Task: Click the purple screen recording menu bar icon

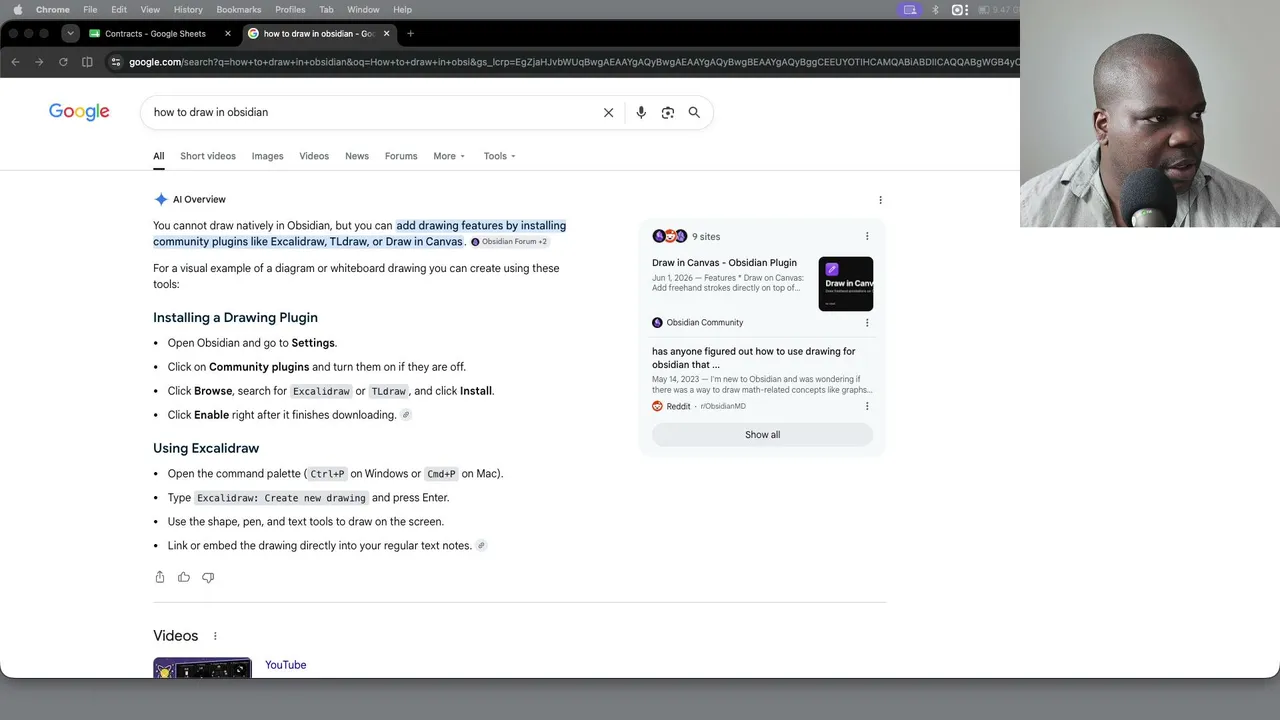Action: coord(909,10)
